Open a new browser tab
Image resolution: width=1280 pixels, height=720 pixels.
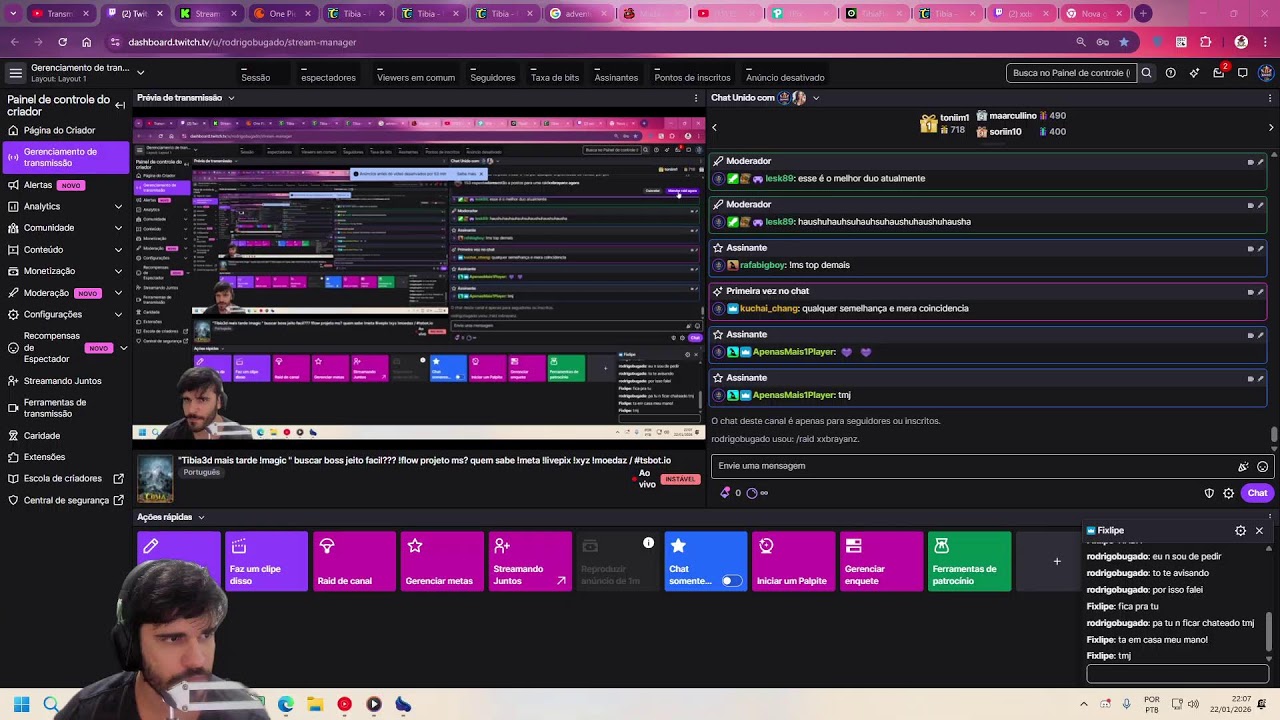(x=1143, y=13)
